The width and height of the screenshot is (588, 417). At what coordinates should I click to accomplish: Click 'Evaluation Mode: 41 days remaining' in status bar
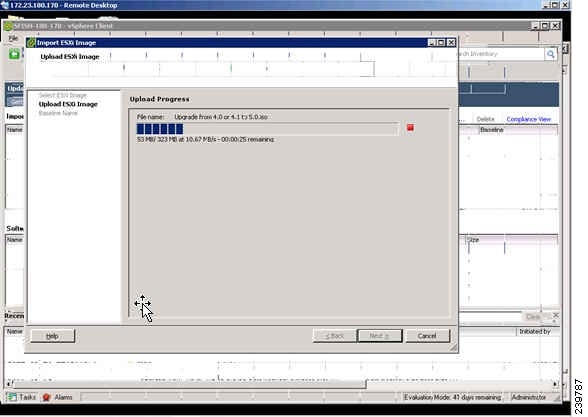(453, 397)
